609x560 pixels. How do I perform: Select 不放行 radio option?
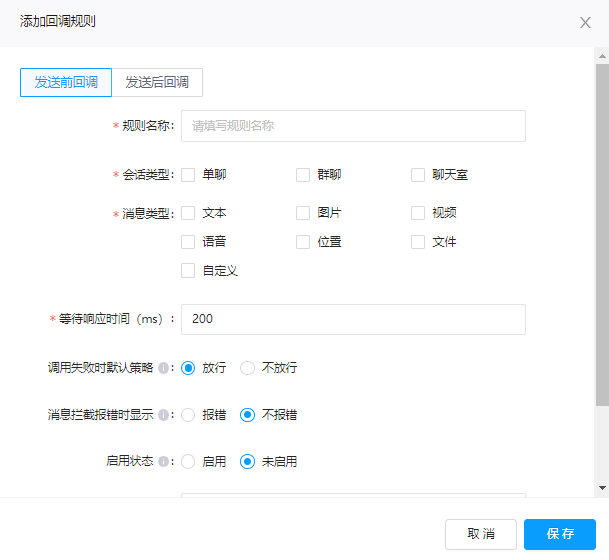click(248, 368)
